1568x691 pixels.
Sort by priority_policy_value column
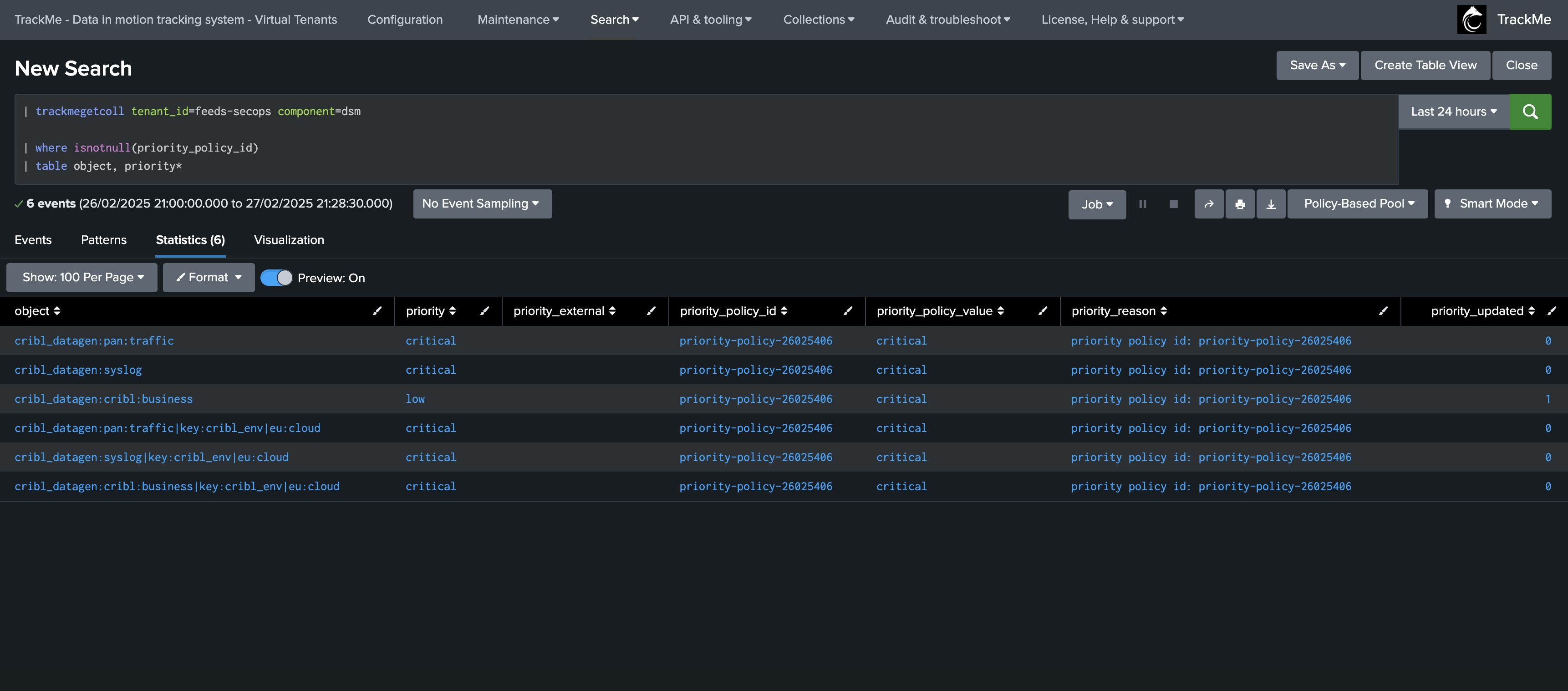[x=941, y=311]
